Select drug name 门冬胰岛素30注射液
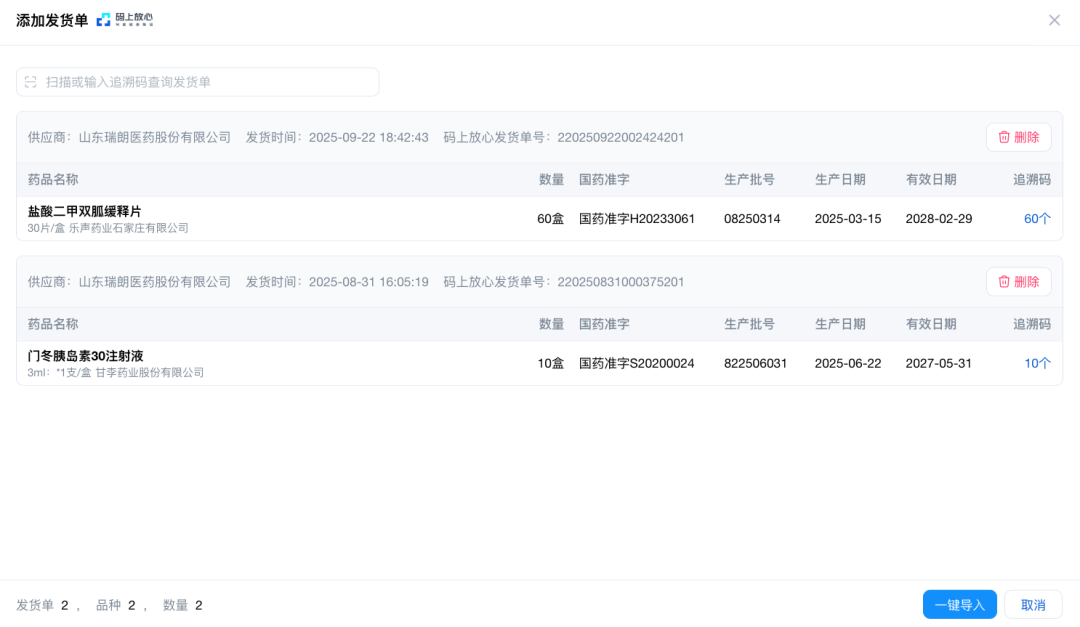Image resolution: width=1080 pixels, height=627 pixels. coord(85,356)
